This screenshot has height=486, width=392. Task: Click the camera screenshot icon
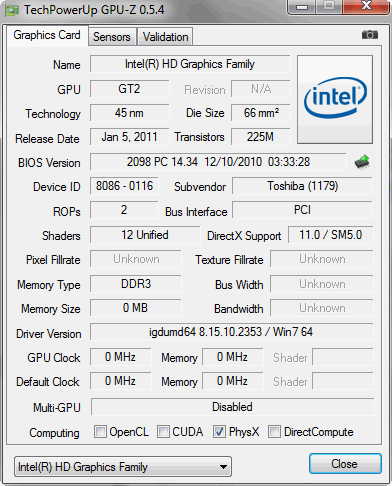click(x=370, y=34)
